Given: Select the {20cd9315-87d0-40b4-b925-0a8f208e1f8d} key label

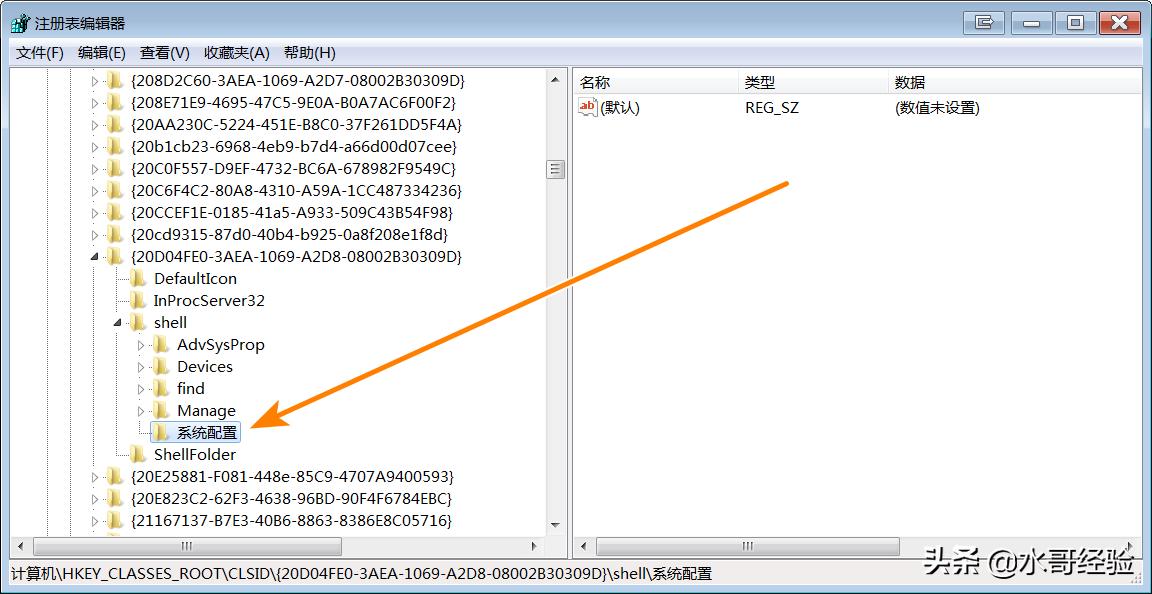Looking at the screenshot, I should point(289,235).
